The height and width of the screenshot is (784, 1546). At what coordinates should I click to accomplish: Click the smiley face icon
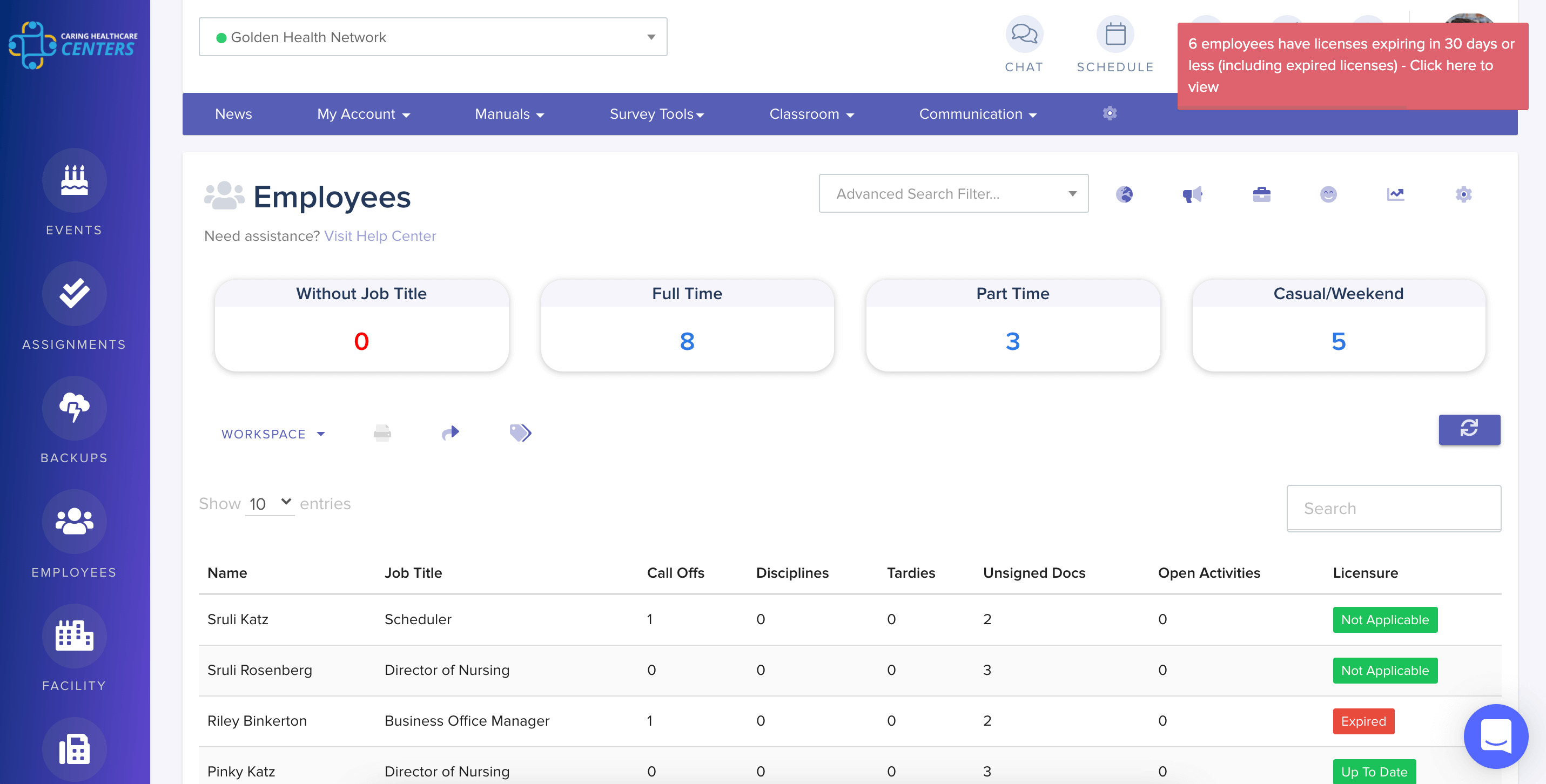click(1328, 194)
